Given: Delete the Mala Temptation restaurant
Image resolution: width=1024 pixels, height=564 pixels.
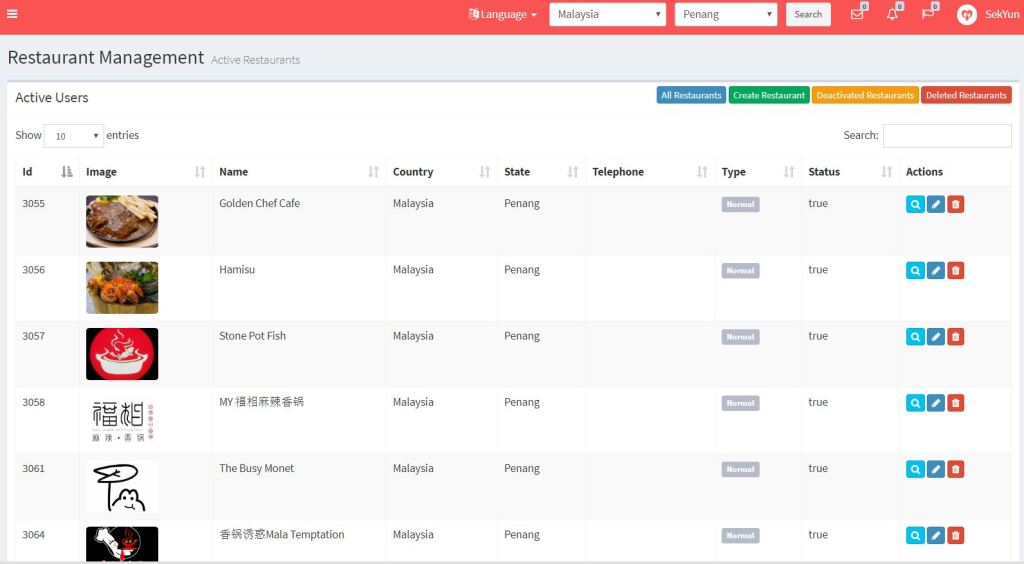Looking at the screenshot, I should (955, 535).
